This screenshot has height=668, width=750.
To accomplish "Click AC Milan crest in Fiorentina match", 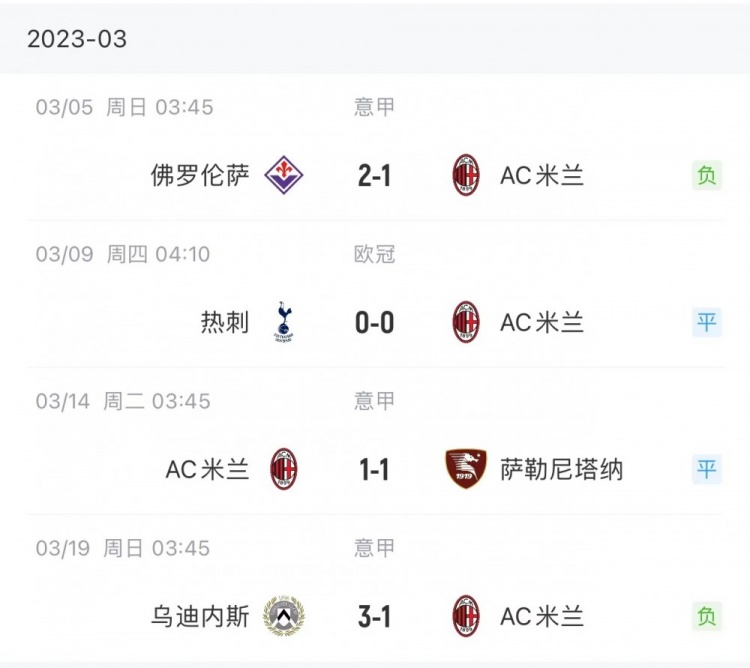I will pos(466,175).
